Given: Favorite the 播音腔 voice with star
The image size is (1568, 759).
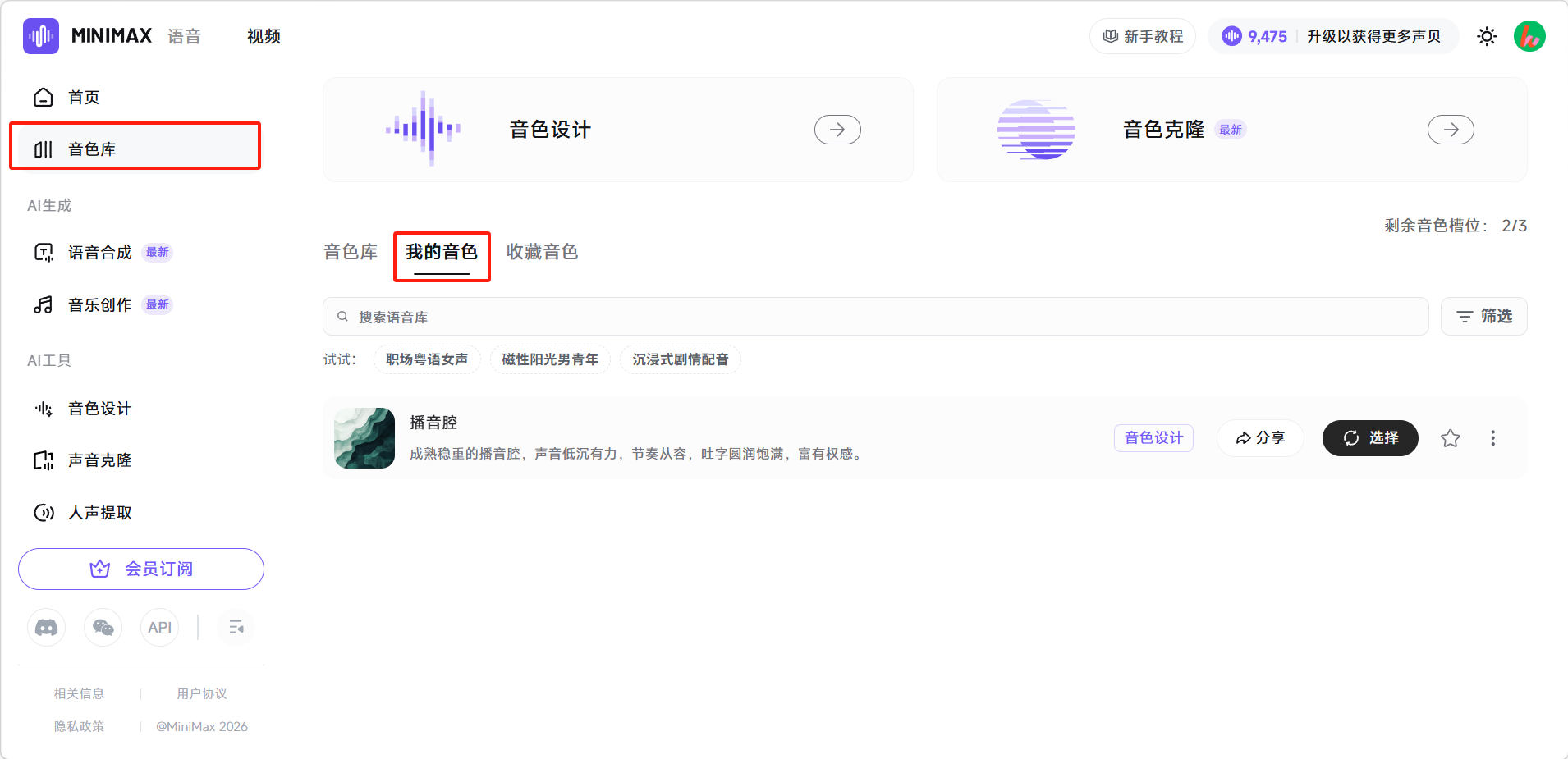Looking at the screenshot, I should pos(1450,438).
